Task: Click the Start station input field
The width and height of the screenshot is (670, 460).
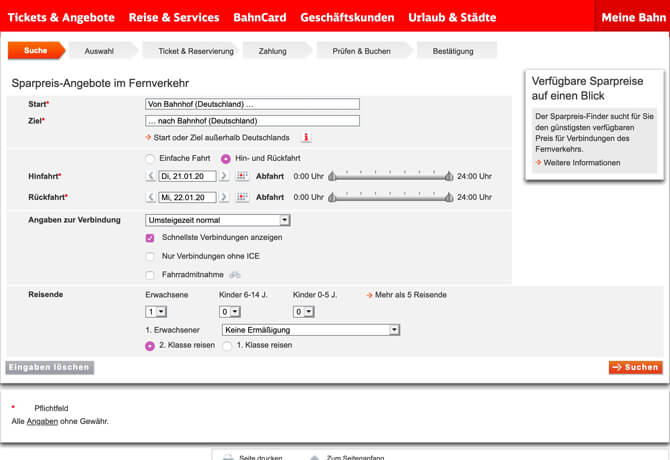Action: pyautogui.click(x=253, y=104)
